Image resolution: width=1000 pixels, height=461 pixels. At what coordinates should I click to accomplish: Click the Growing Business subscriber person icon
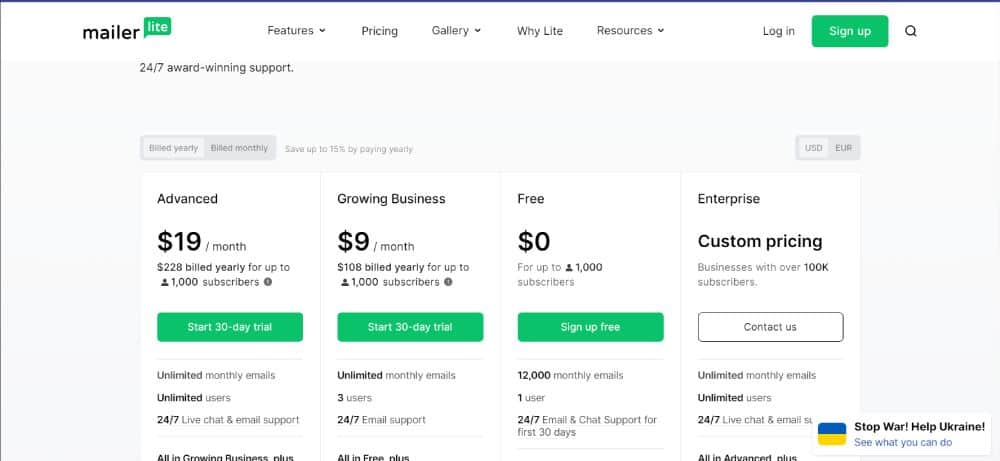[345, 282]
